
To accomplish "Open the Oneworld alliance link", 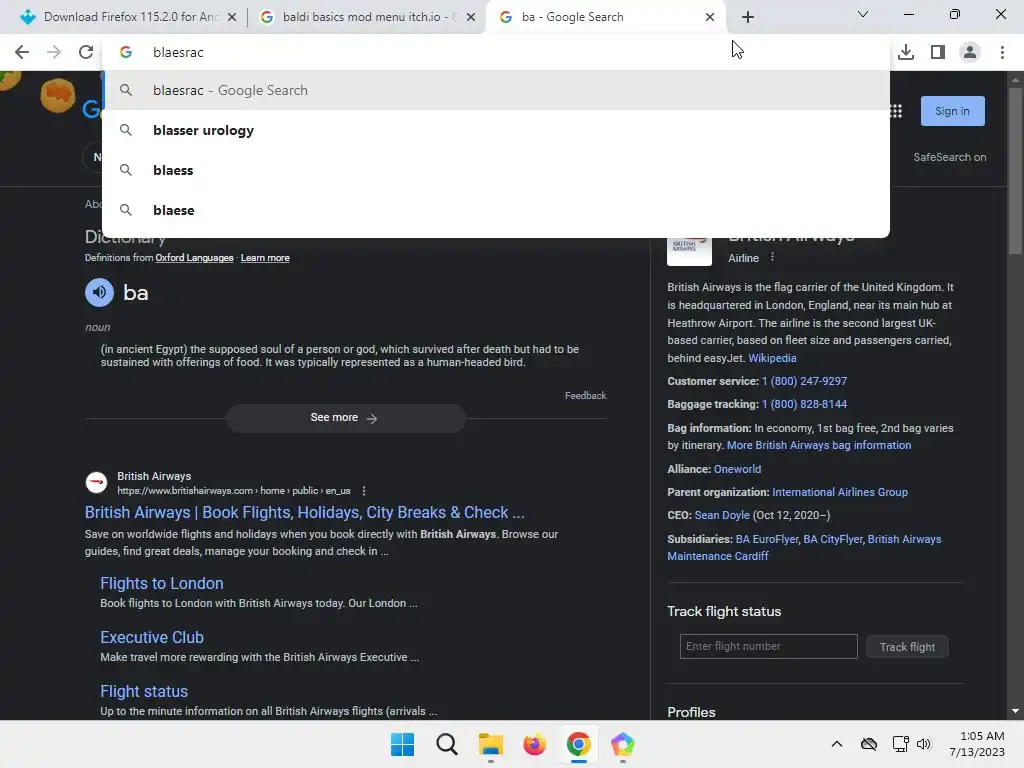I will pos(737,469).
